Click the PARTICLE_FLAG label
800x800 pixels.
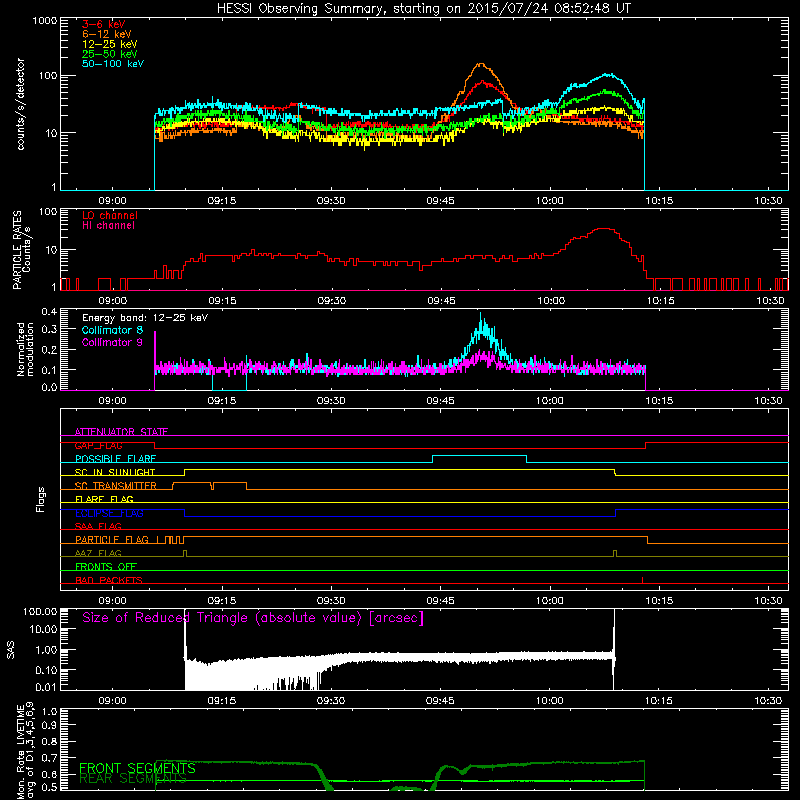point(112,539)
